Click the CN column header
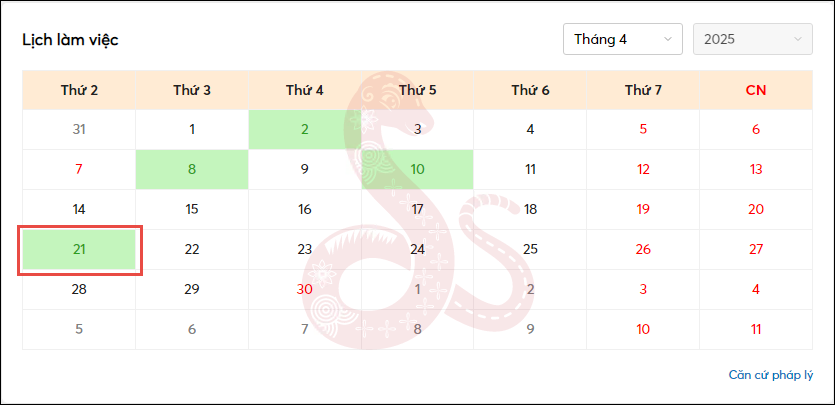This screenshot has height=405, width=835. coord(756,90)
